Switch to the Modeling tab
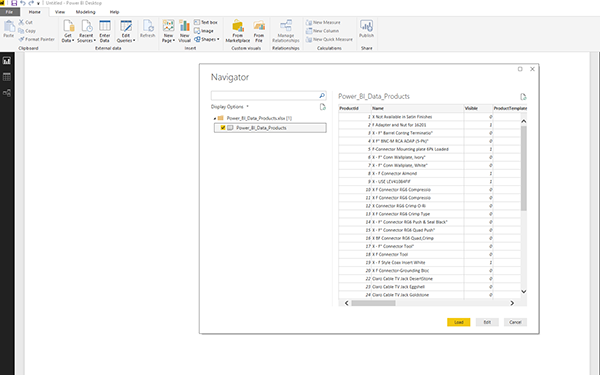 (85, 12)
